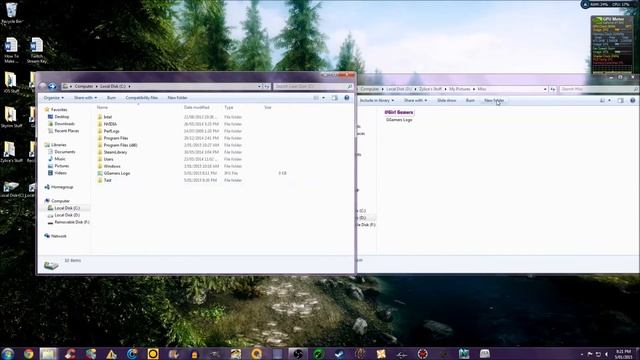The image size is (640, 360).
Task: Open Help in Misc window toolbar
Action: coord(633,100)
